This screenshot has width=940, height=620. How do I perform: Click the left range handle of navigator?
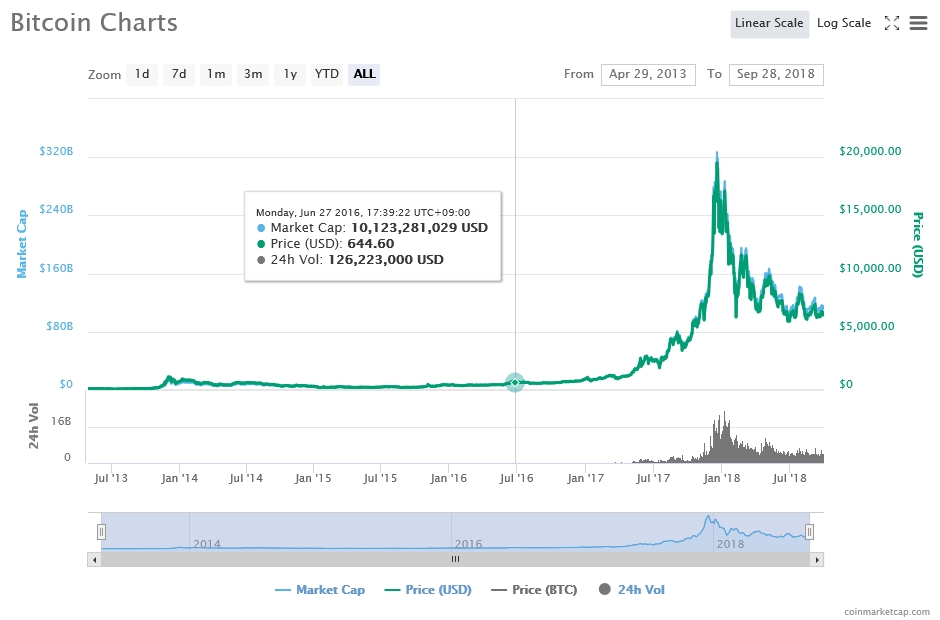click(101, 532)
